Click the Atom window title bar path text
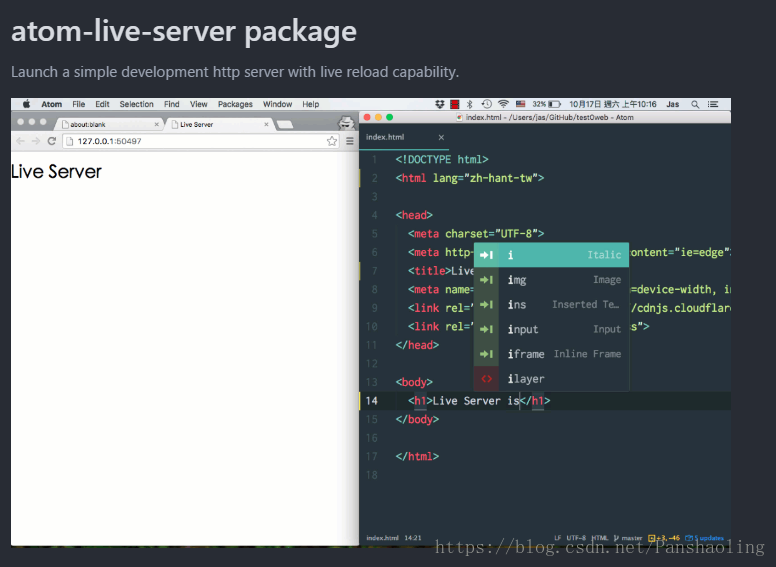 pos(549,117)
